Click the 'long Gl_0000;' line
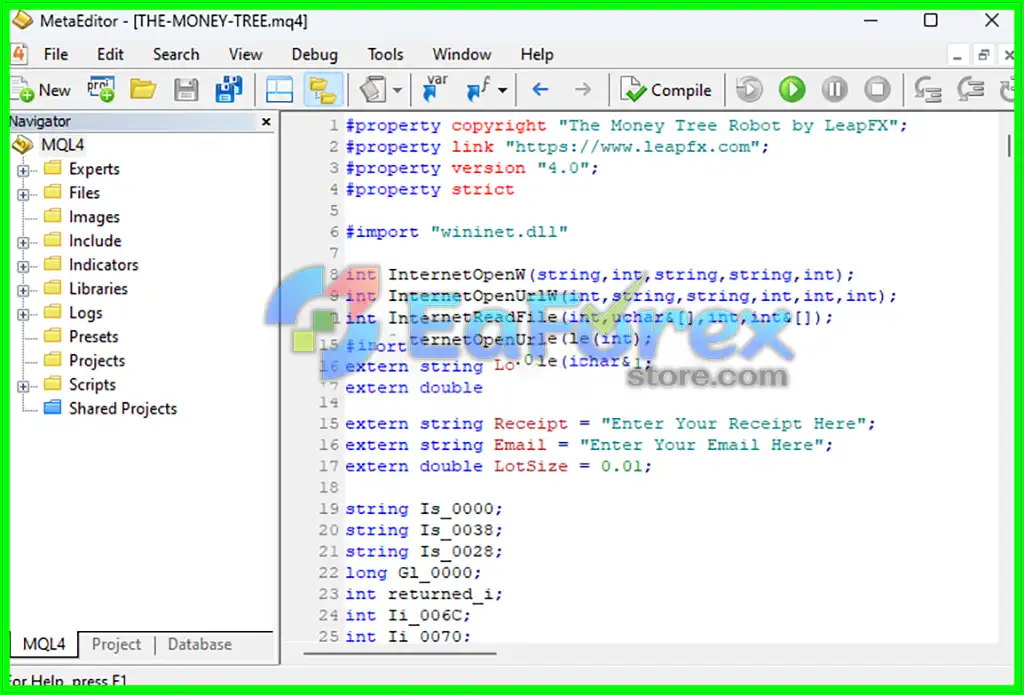1024x695 pixels. [x=413, y=573]
